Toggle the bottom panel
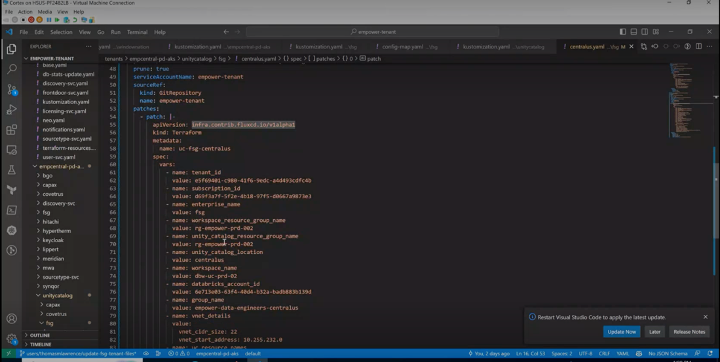Viewport: 720px width, 362px height. tap(634, 32)
